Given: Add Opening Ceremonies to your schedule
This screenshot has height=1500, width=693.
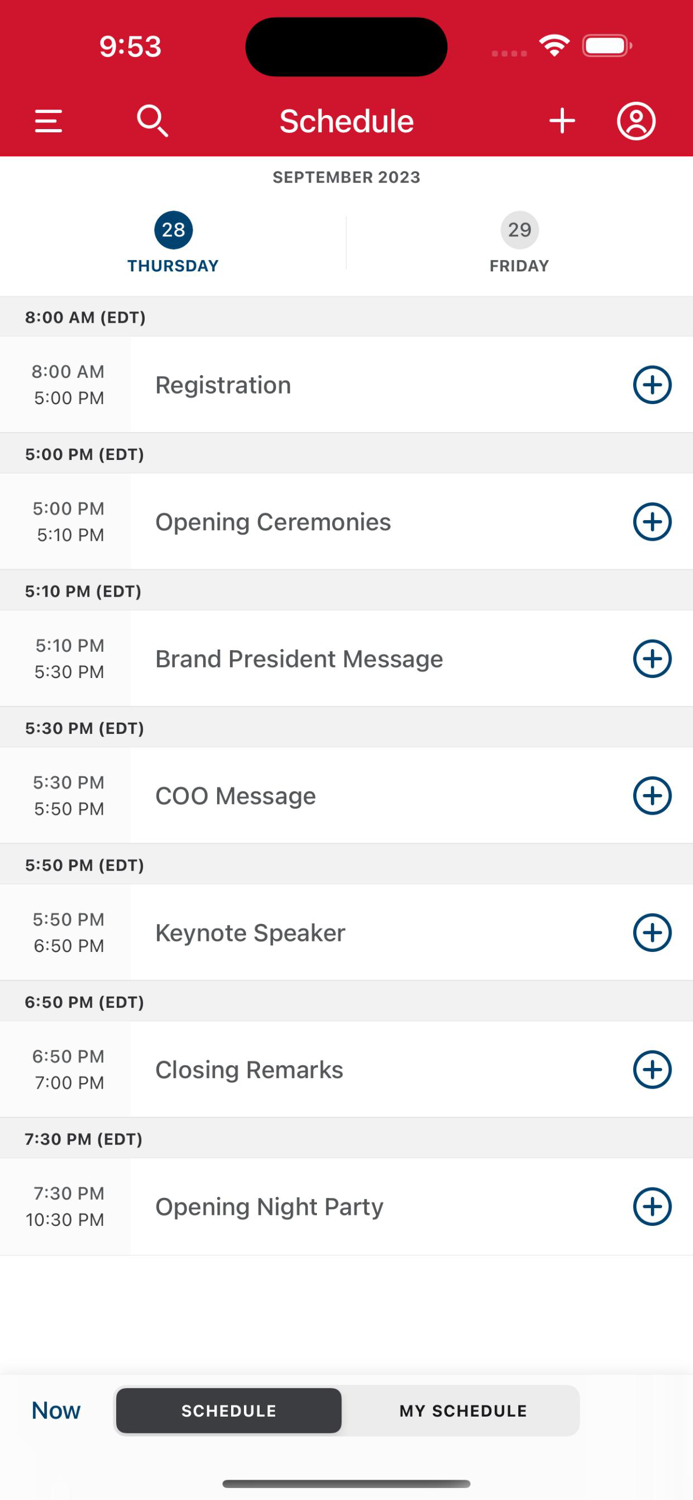Looking at the screenshot, I should (x=652, y=521).
